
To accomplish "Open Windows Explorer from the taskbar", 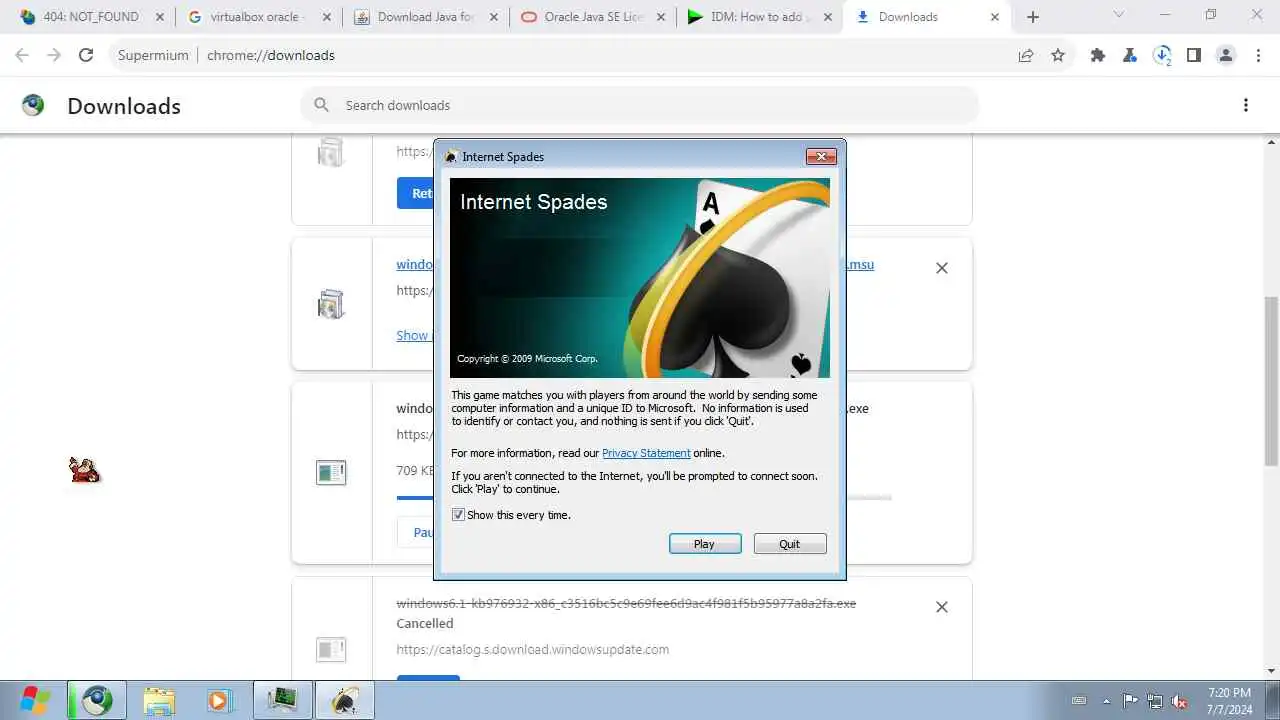I will 159,700.
